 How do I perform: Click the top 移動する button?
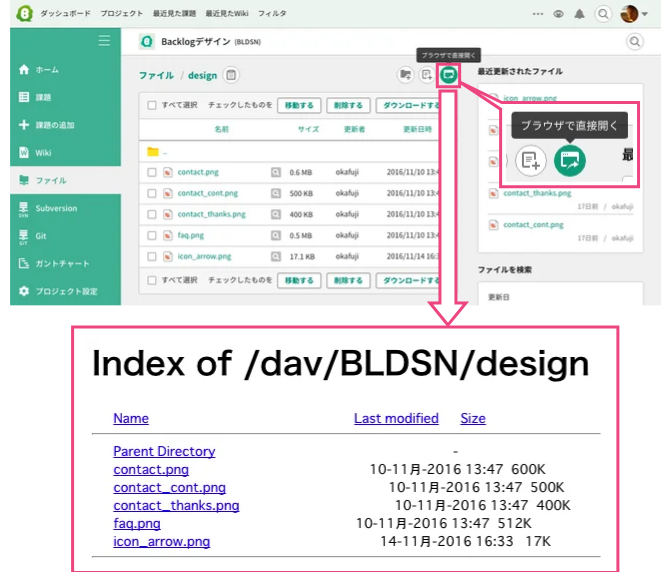coord(299,105)
